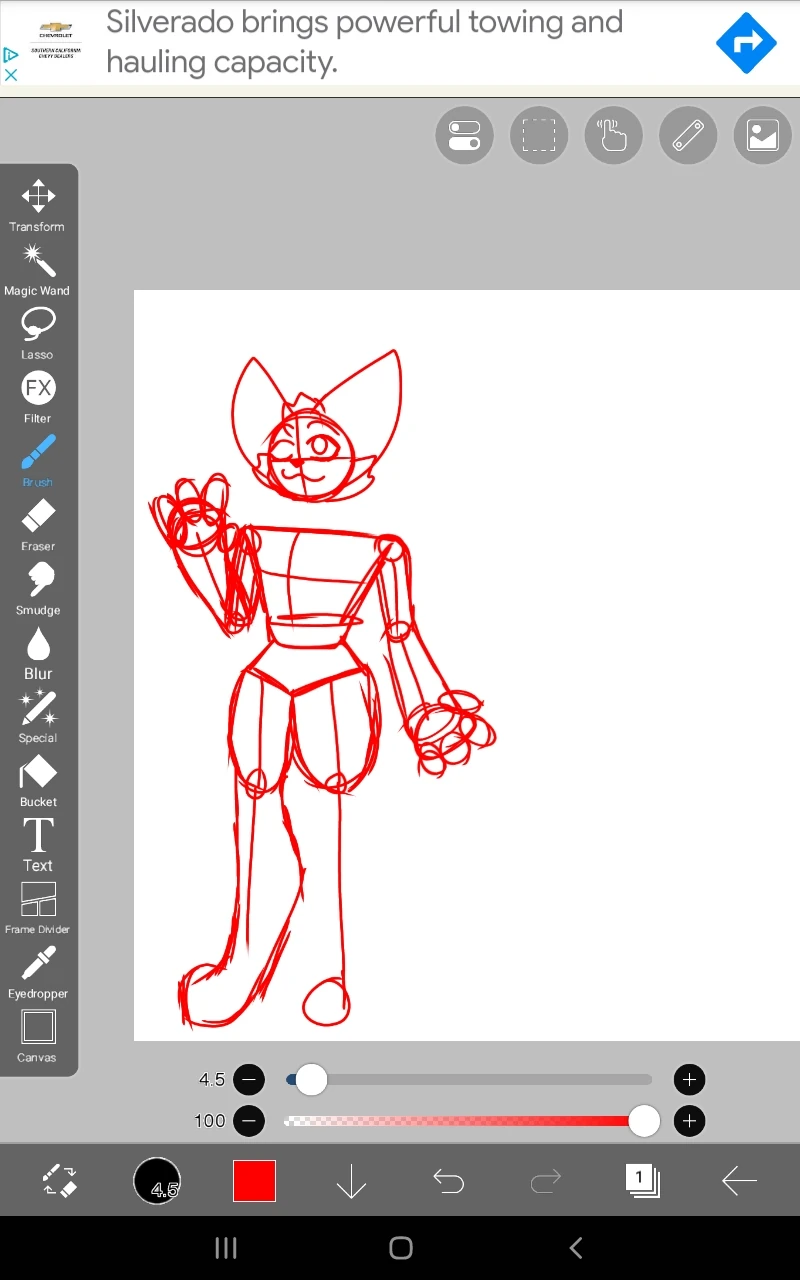
Task: Pick the Eyedropper tool
Action: coord(38,965)
